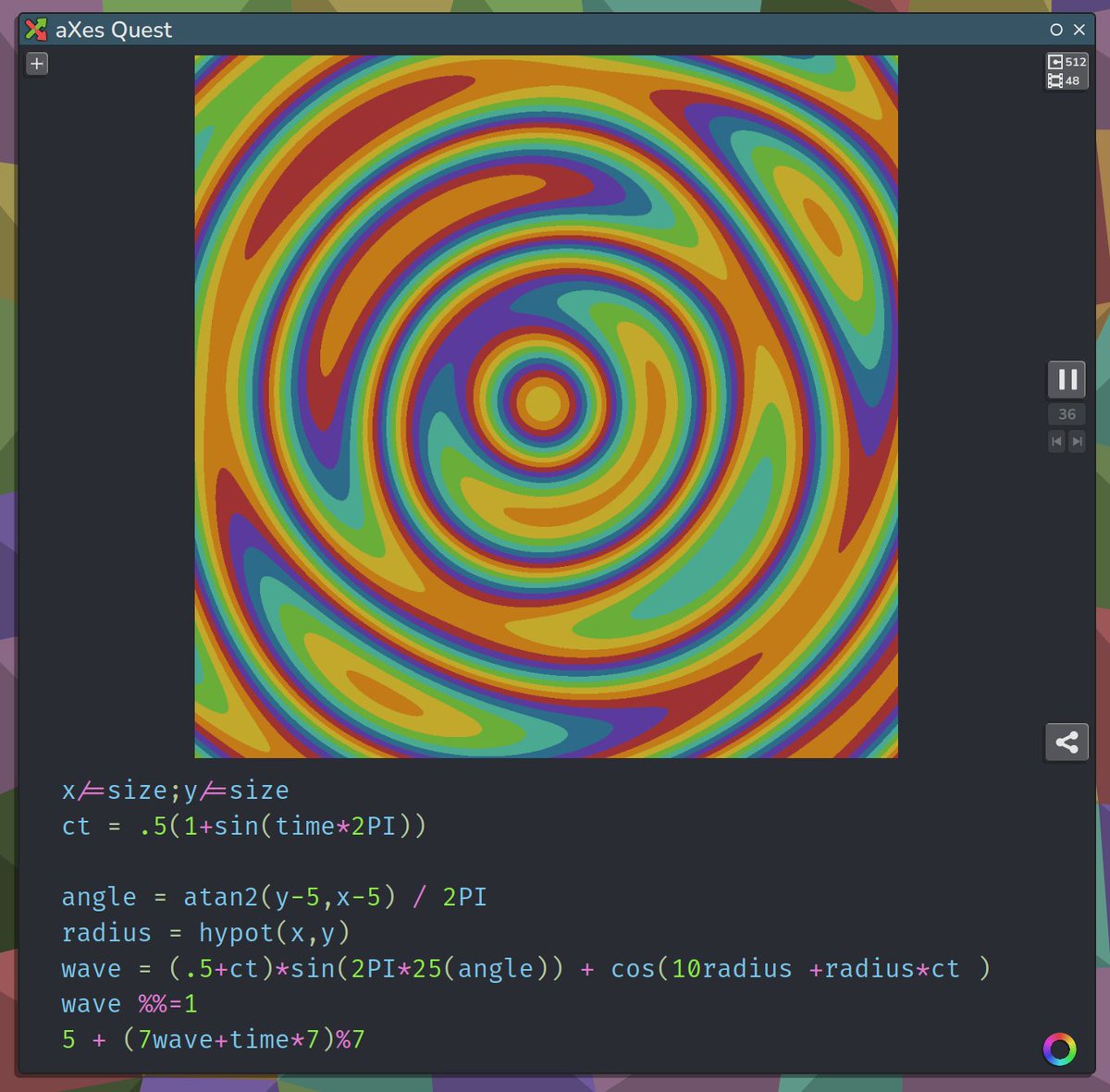Click the plus button at top-left of canvas
The width and height of the screenshot is (1110, 1092).
click(x=37, y=64)
